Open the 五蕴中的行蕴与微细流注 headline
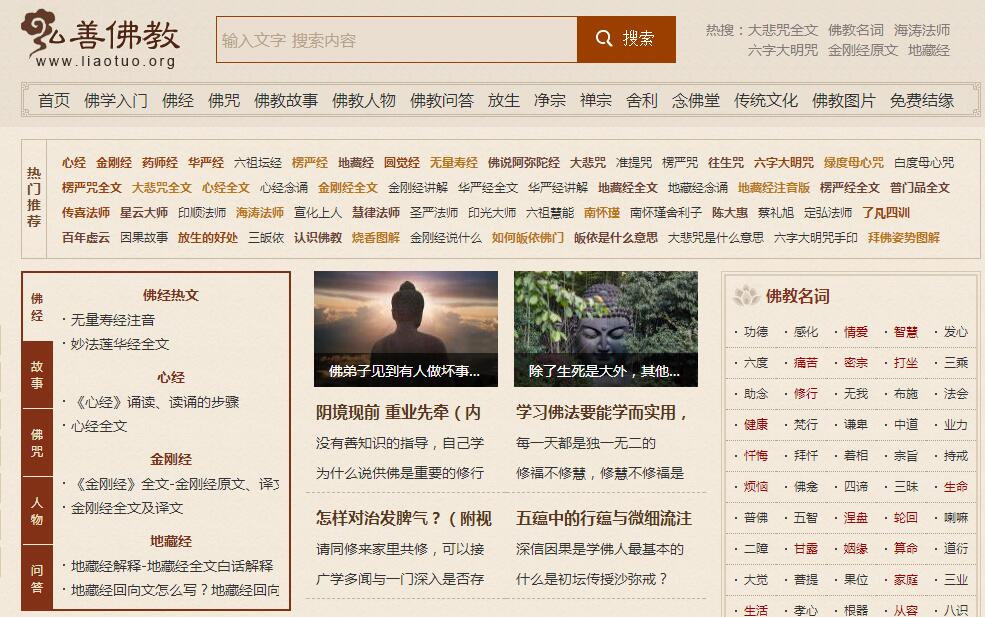This screenshot has height=617, width=985. click(x=604, y=518)
